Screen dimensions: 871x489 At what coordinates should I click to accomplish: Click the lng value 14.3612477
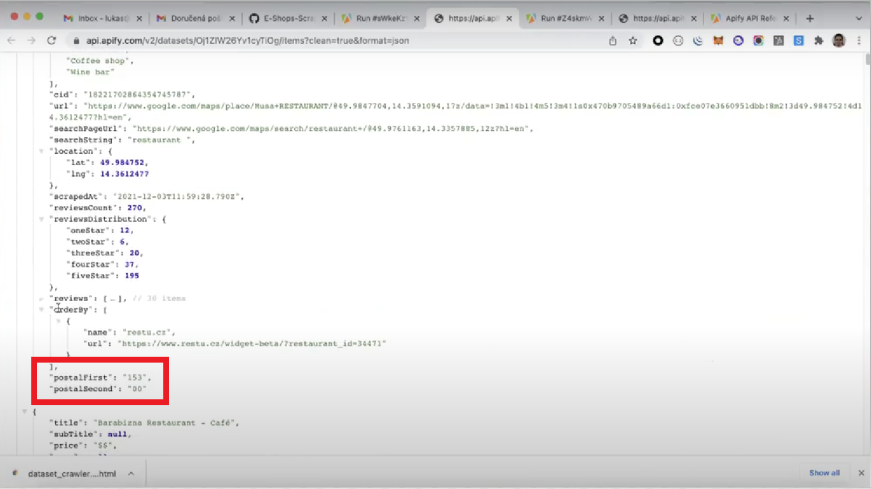click(x=124, y=174)
